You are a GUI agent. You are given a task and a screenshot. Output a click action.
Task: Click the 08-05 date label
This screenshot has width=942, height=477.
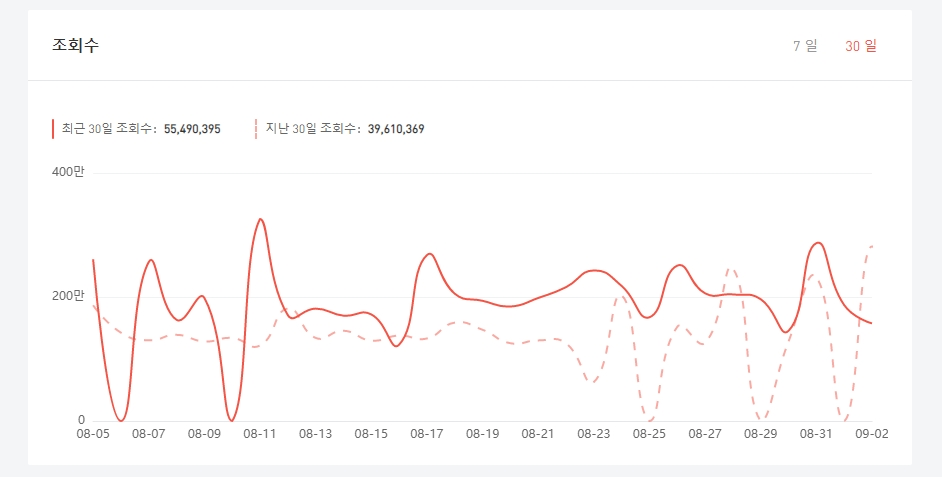tap(93, 434)
